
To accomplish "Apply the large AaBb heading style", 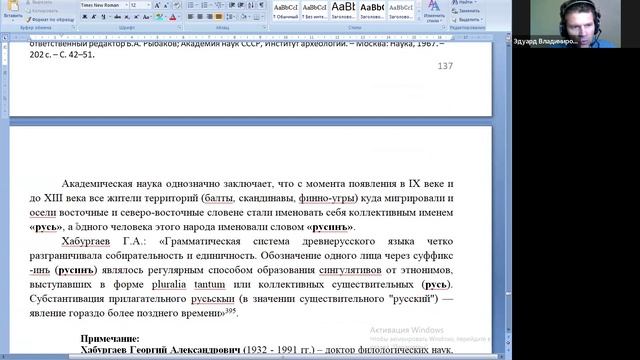I will (343, 11).
